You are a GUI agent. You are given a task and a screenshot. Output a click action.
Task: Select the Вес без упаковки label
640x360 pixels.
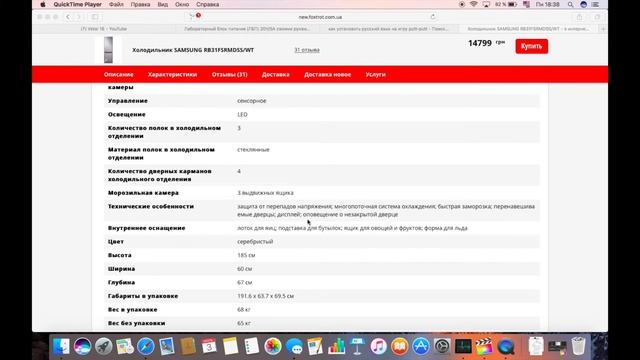pyautogui.click(x=136, y=323)
